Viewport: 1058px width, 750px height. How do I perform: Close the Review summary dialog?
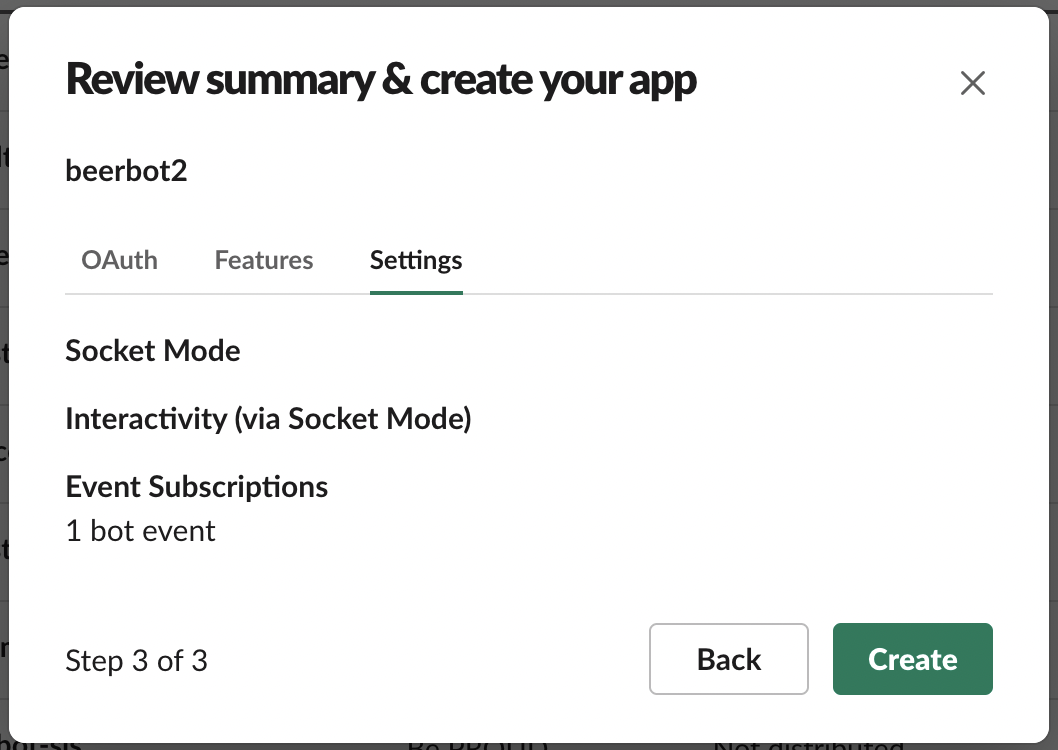click(x=972, y=83)
